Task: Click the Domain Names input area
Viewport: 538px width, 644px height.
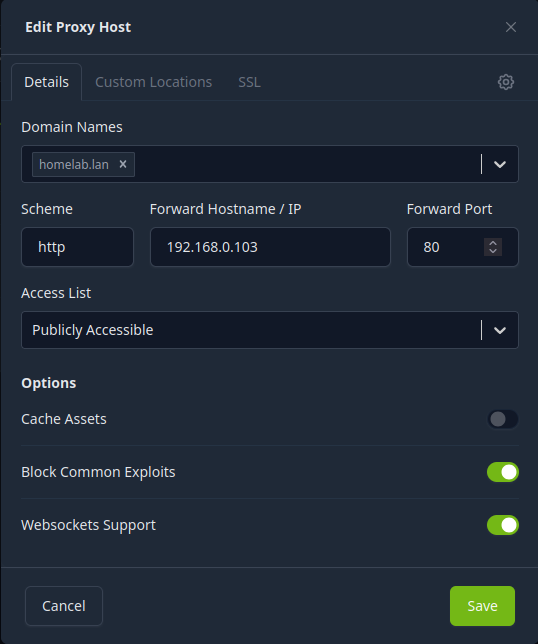Action: click(x=306, y=164)
